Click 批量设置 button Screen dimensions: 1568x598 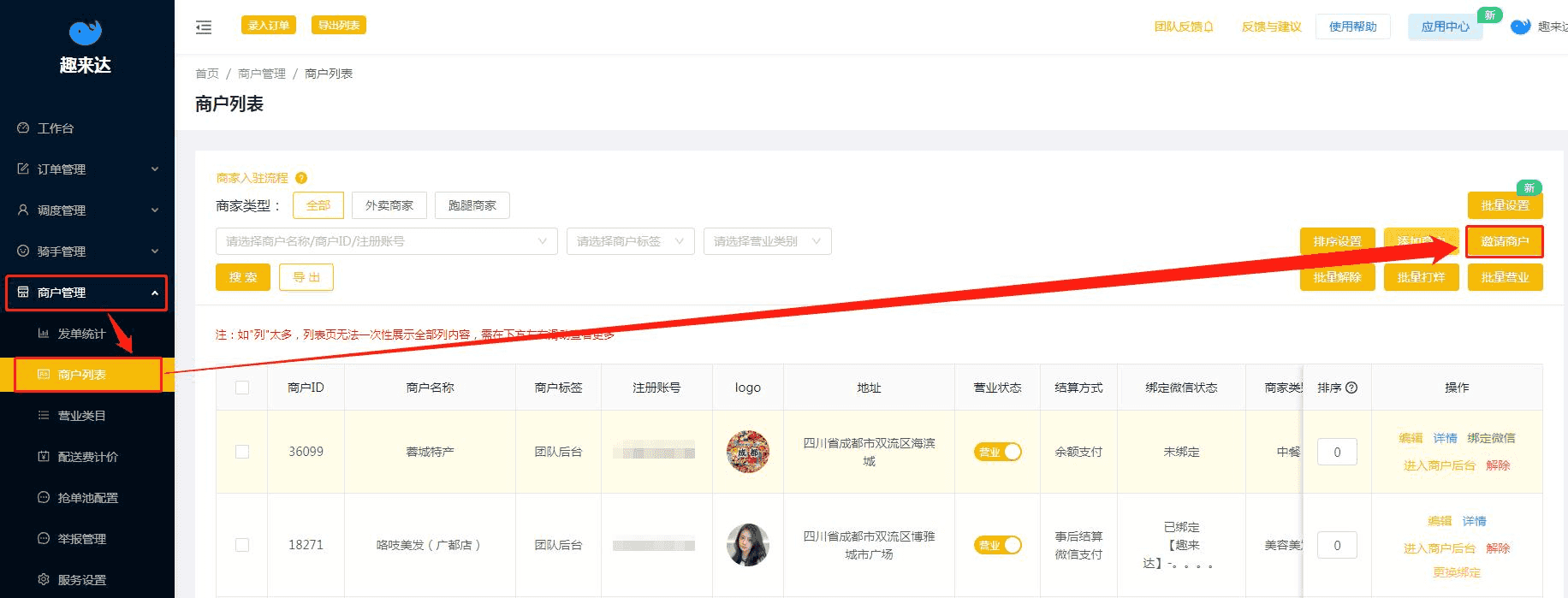[x=1505, y=205]
